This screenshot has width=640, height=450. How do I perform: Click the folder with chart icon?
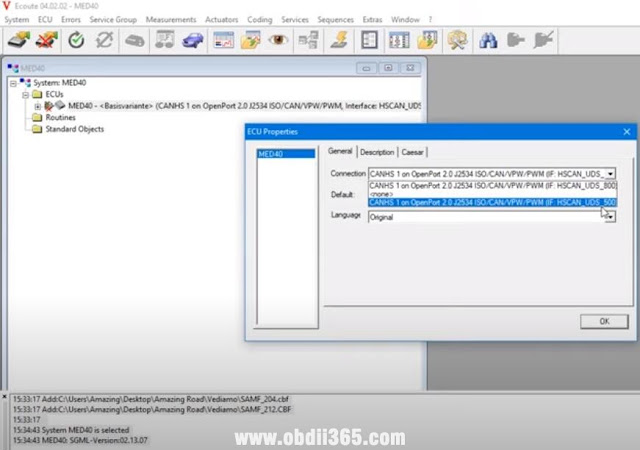click(x=251, y=40)
